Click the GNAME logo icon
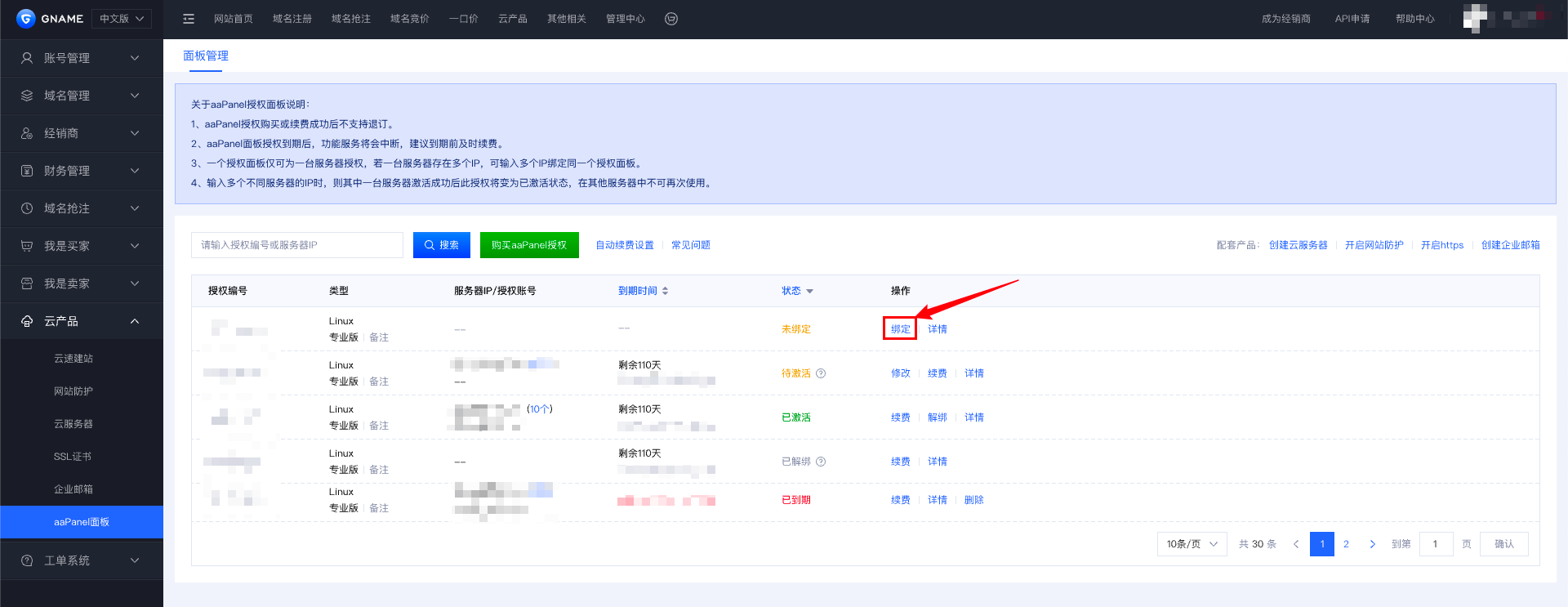 [x=25, y=18]
